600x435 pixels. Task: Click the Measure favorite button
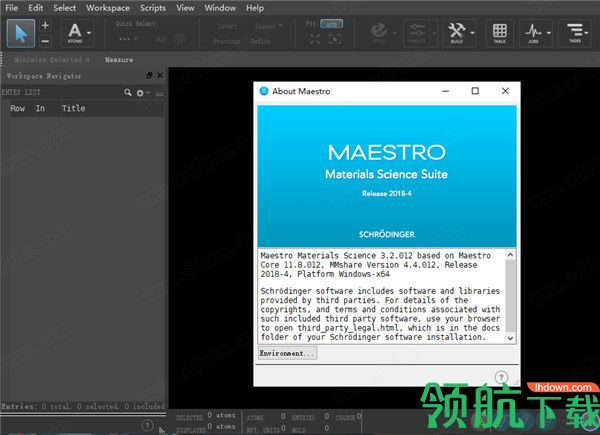119,60
